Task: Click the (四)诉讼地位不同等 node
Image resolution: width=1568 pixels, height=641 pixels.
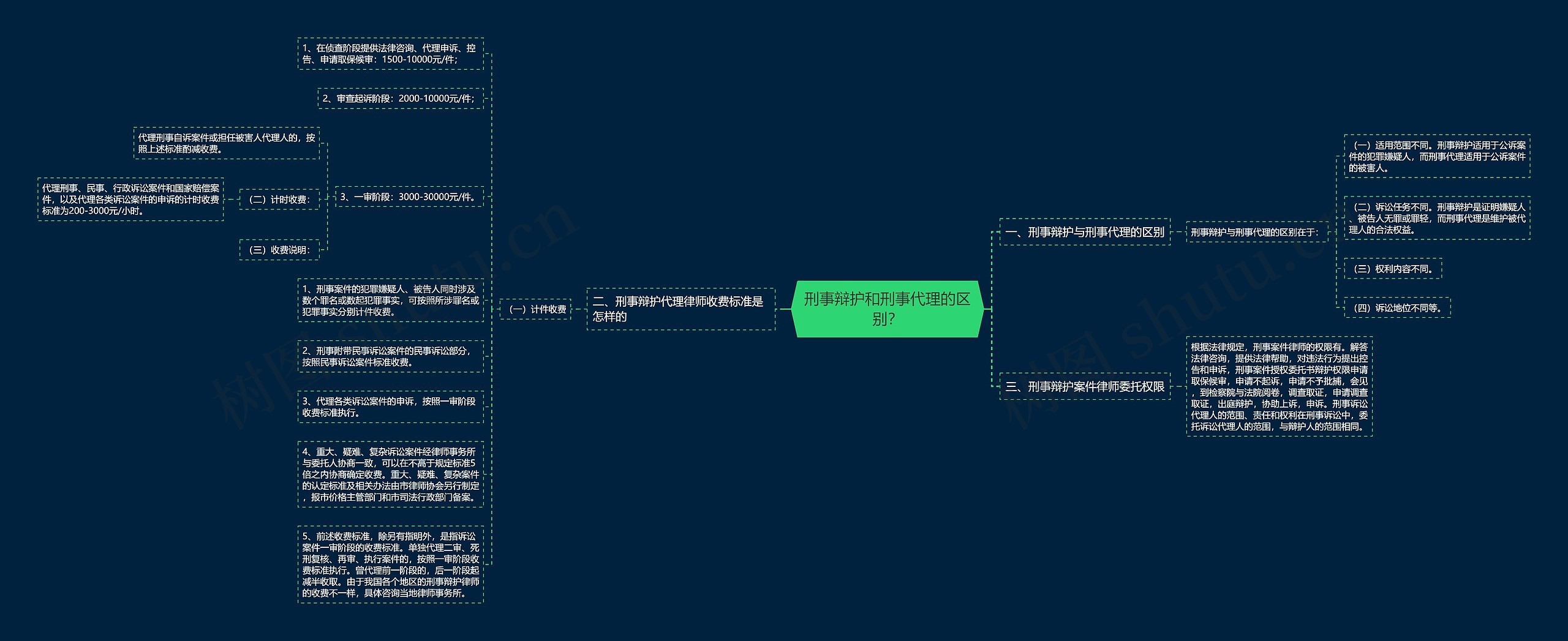Action: (x=1396, y=308)
